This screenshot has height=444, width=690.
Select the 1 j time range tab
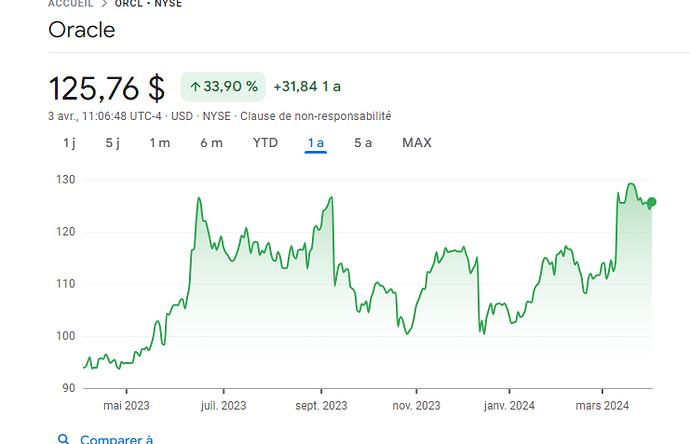[x=69, y=143]
